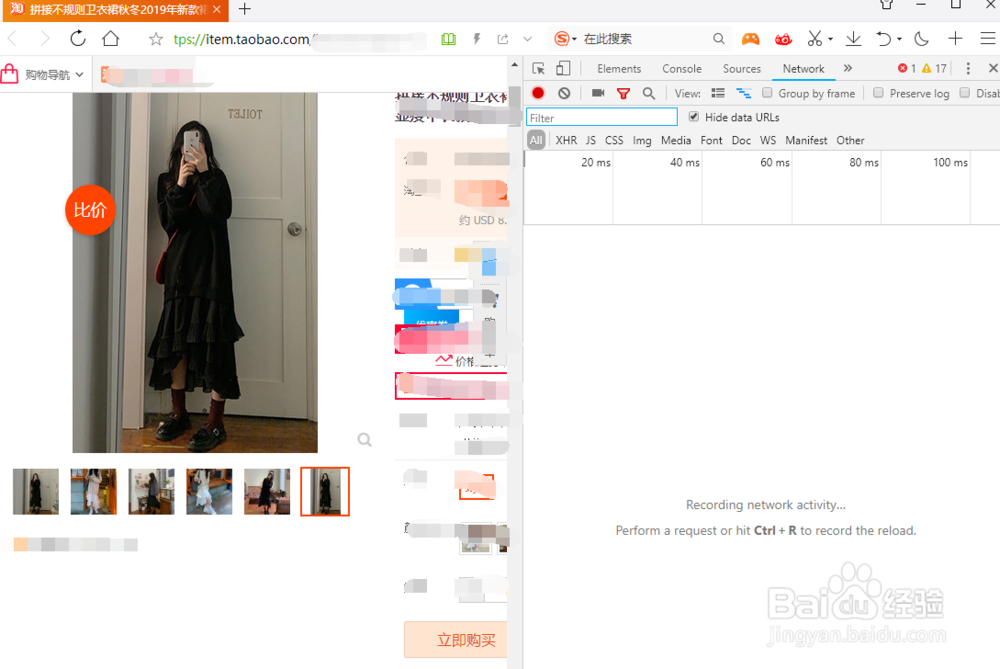Filter network requests by CSS
The width and height of the screenshot is (1000, 669).
[x=614, y=140]
